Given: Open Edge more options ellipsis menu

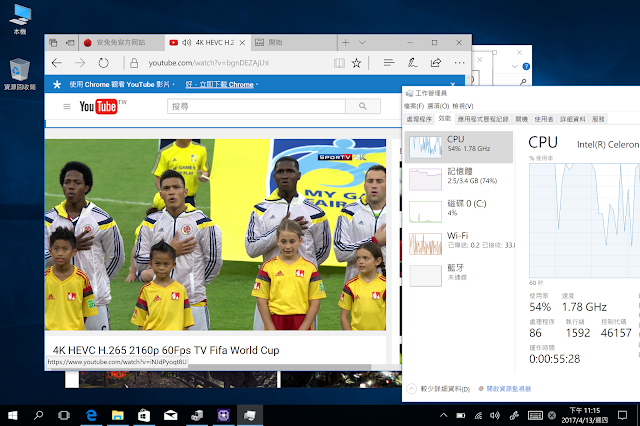Looking at the screenshot, I should click(x=460, y=63).
